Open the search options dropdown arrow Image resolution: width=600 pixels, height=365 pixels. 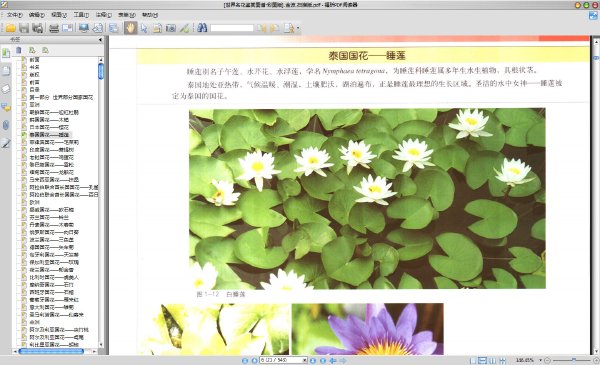coord(298,28)
